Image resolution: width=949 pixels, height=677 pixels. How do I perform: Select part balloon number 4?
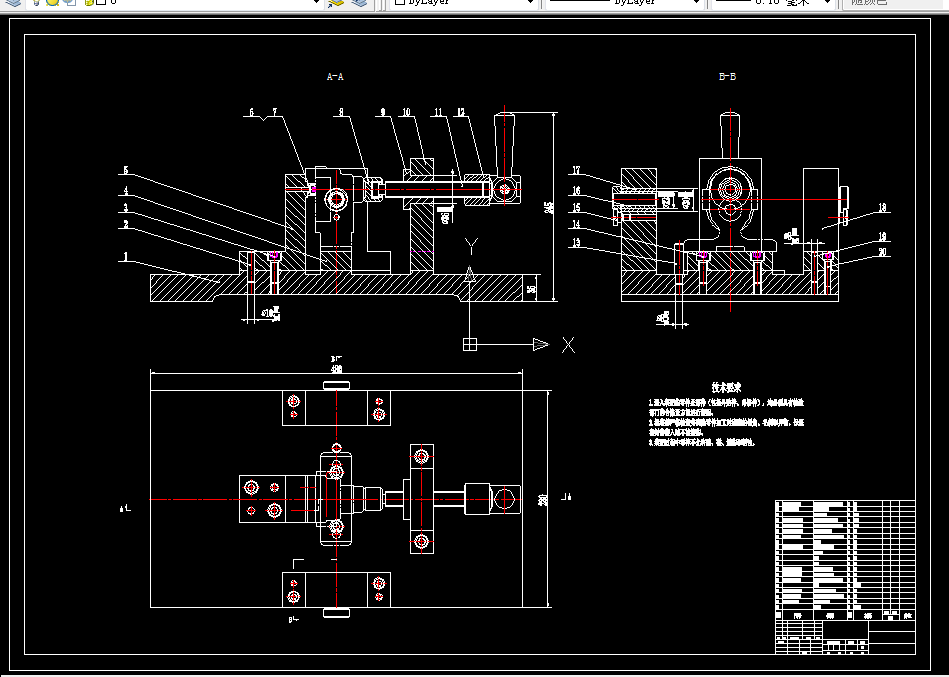126,191
